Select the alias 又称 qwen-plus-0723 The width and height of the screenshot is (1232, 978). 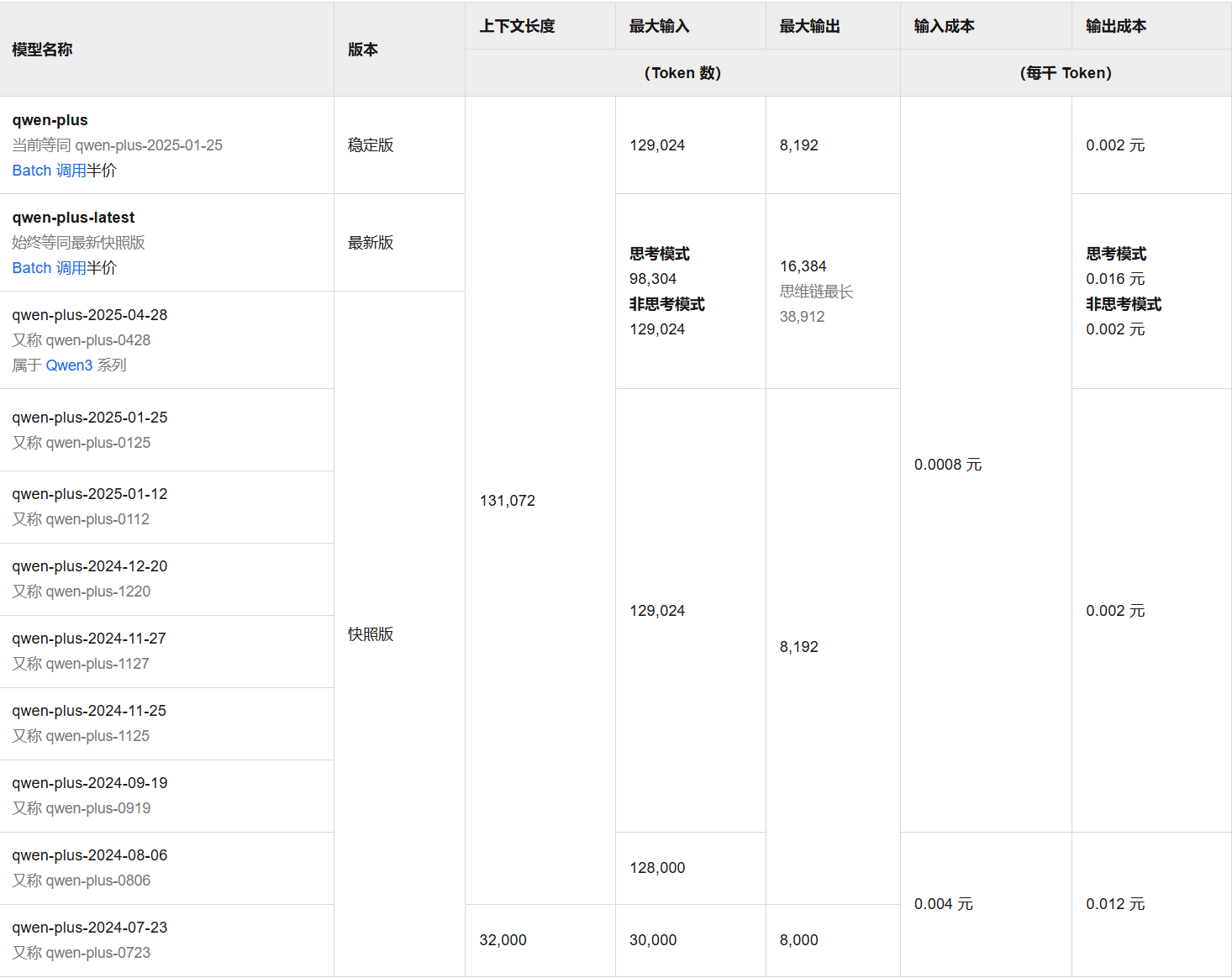click(x=82, y=953)
